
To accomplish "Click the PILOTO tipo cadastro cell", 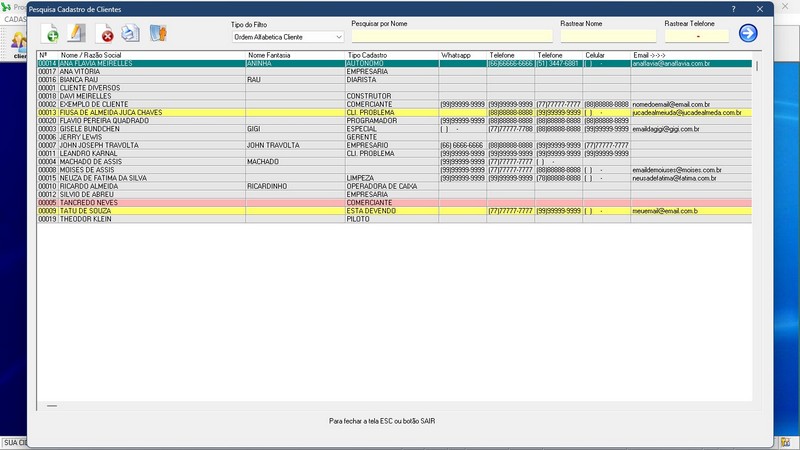I will point(392,219).
